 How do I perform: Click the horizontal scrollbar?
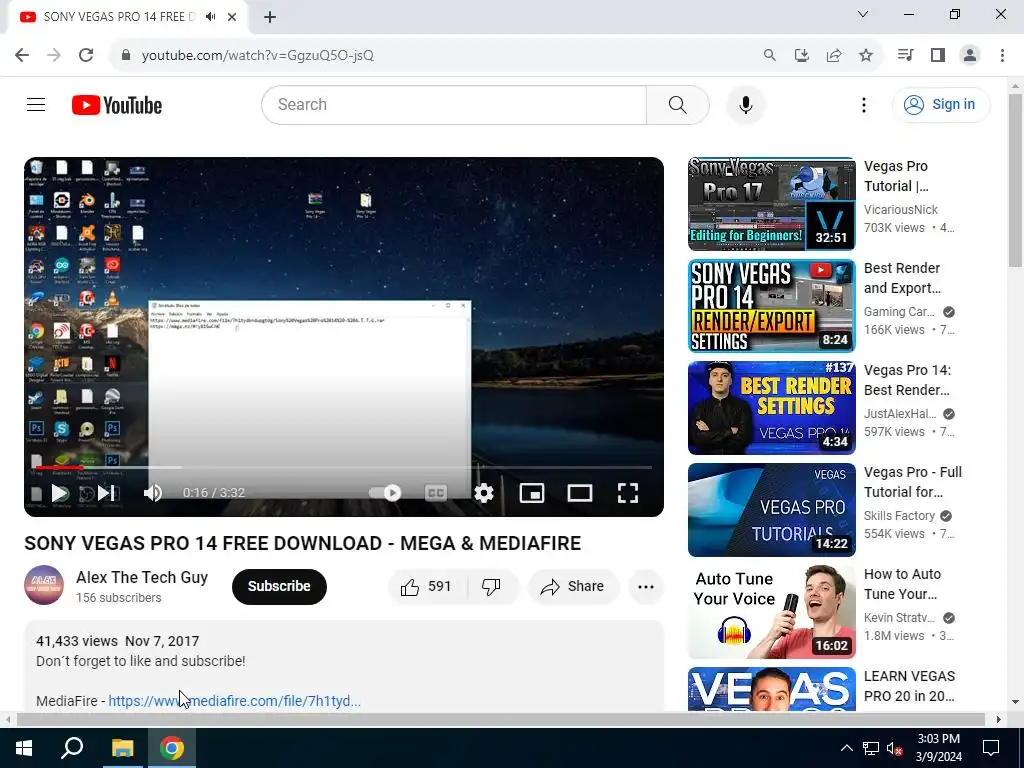[501, 719]
